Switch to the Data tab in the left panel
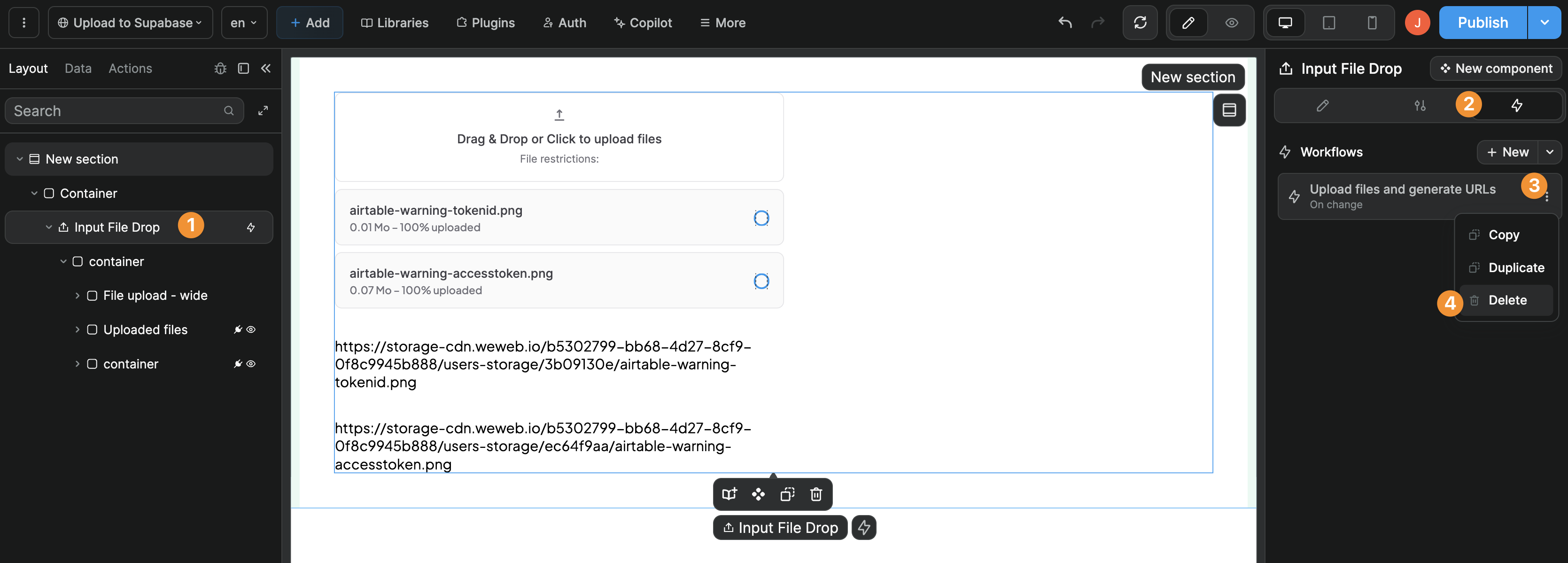 click(78, 68)
